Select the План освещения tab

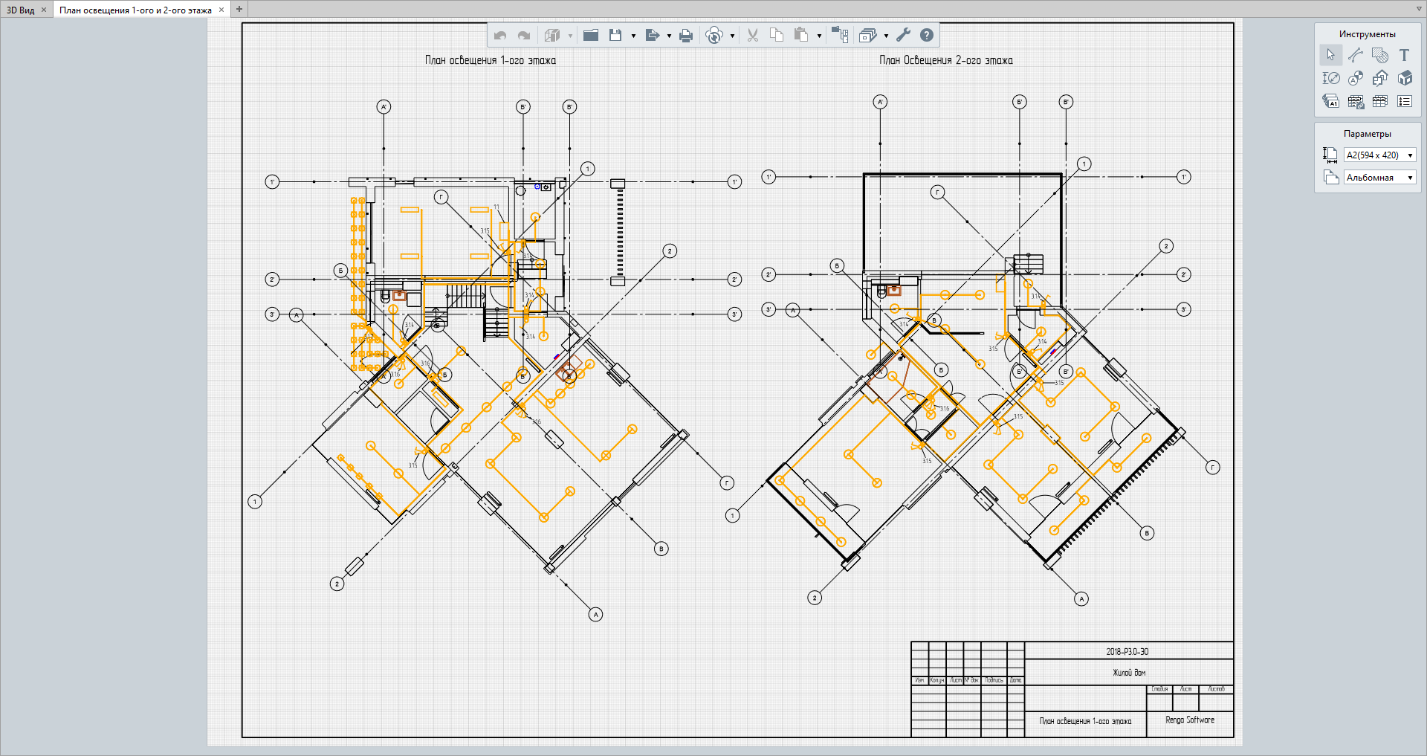pos(135,9)
